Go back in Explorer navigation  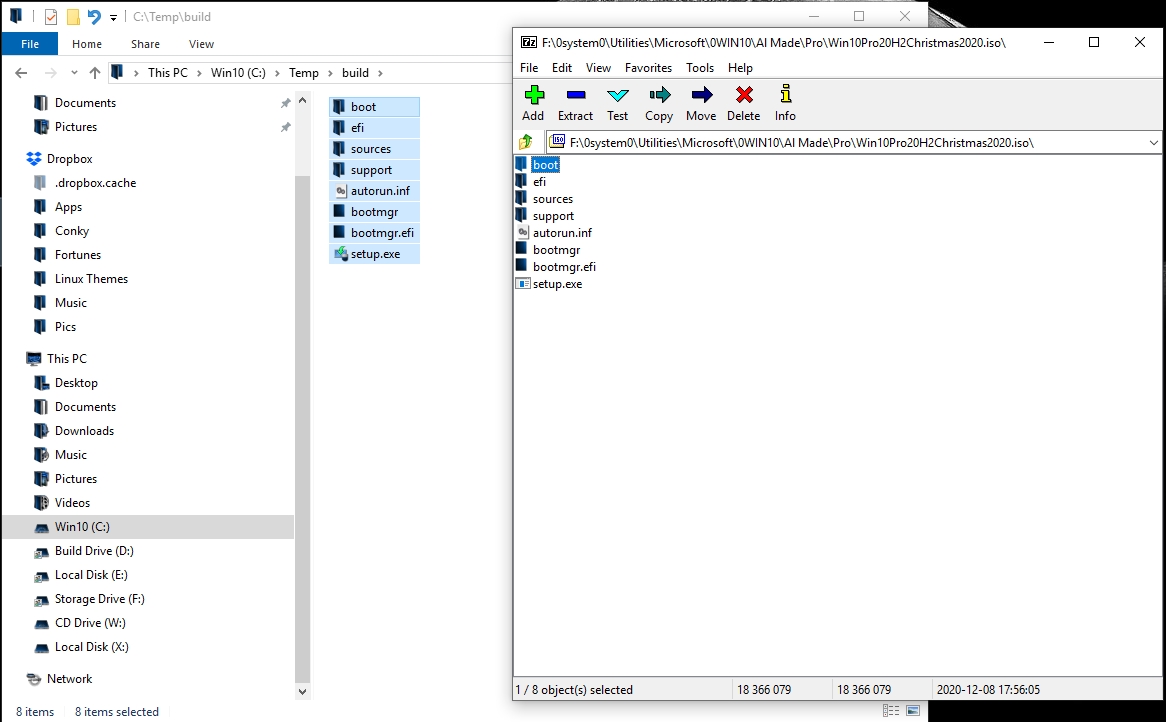point(21,73)
